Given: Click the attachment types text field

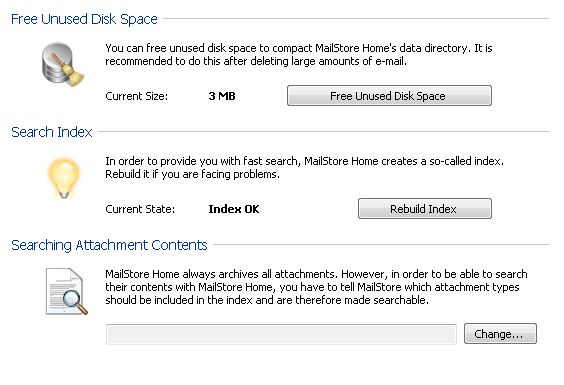Looking at the screenshot, I should [x=281, y=334].
